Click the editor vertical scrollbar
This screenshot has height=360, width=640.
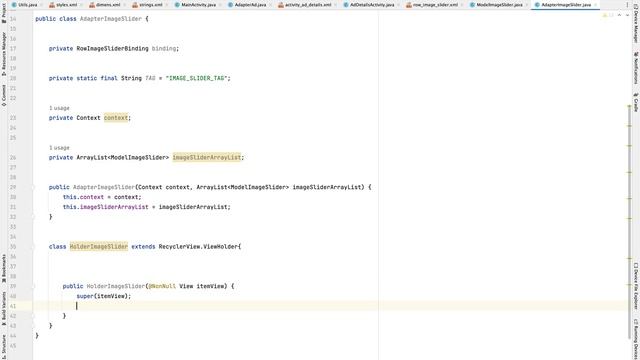629,222
